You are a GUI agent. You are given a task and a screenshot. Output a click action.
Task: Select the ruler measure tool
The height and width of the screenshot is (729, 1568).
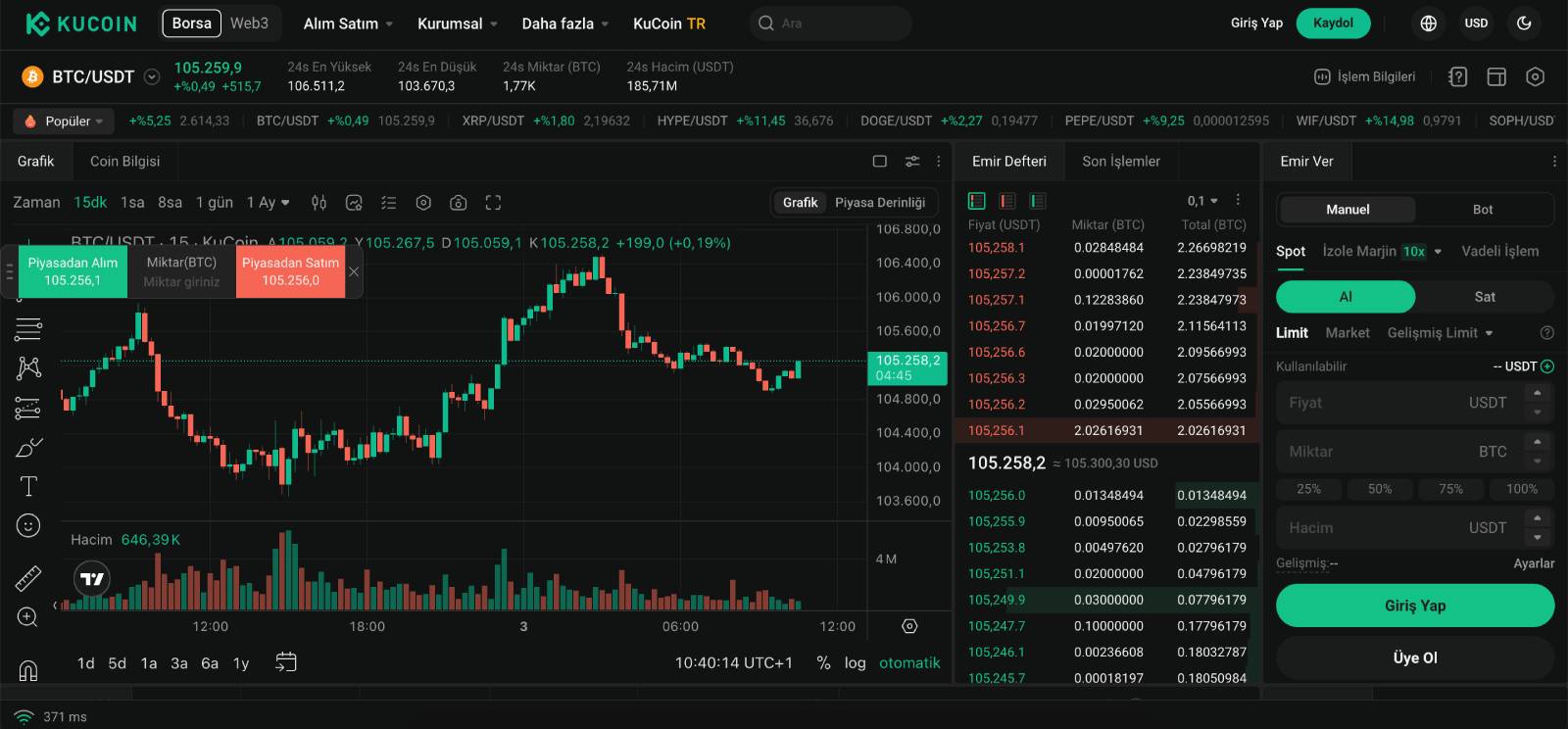coord(28,577)
